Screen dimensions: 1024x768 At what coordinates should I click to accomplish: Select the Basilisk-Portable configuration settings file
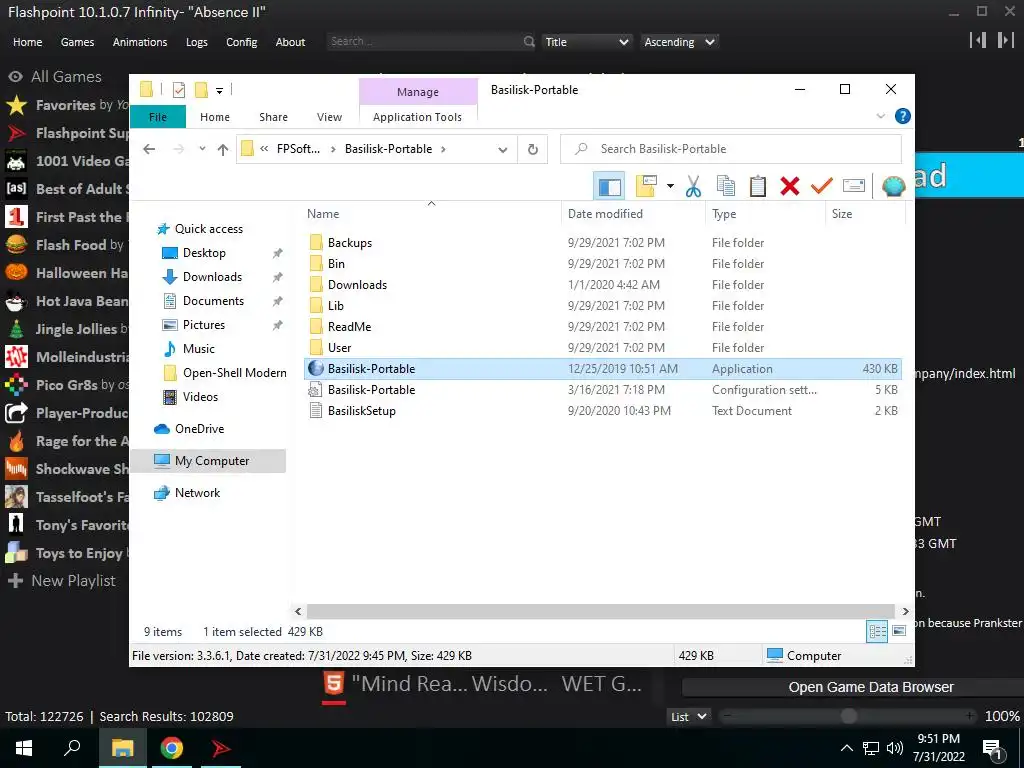point(371,390)
